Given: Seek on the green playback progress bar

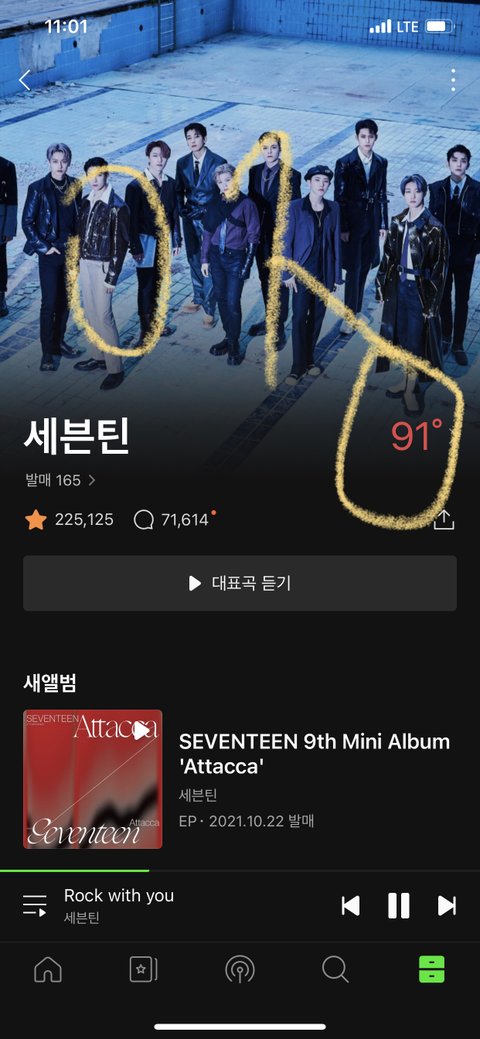Looking at the screenshot, I should click(x=240, y=871).
